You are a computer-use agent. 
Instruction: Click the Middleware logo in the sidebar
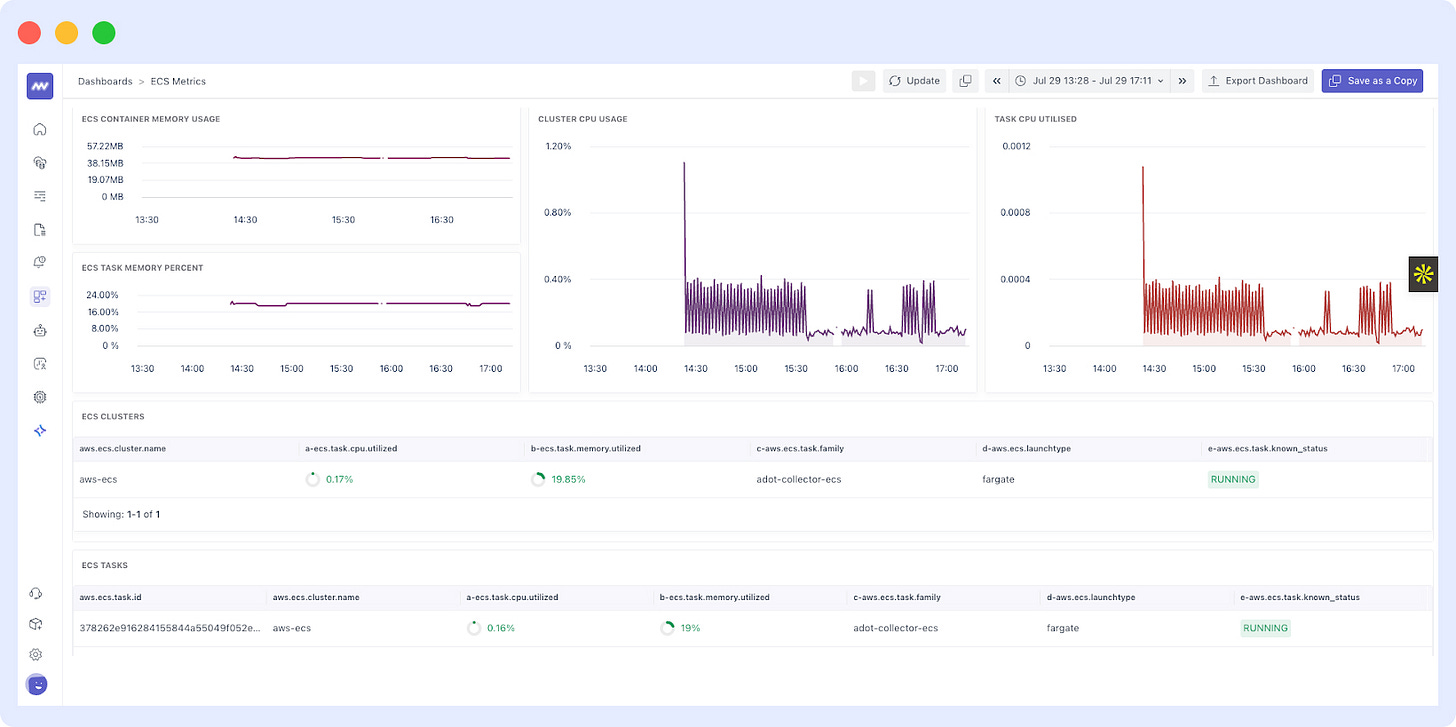click(x=40, y=86)
